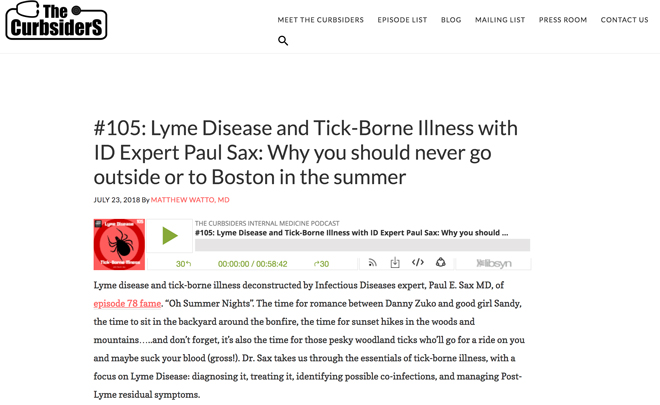The width and height of the screenshot is (660, 405).
Task: Open the embed code icon
Action: point(418,263)
